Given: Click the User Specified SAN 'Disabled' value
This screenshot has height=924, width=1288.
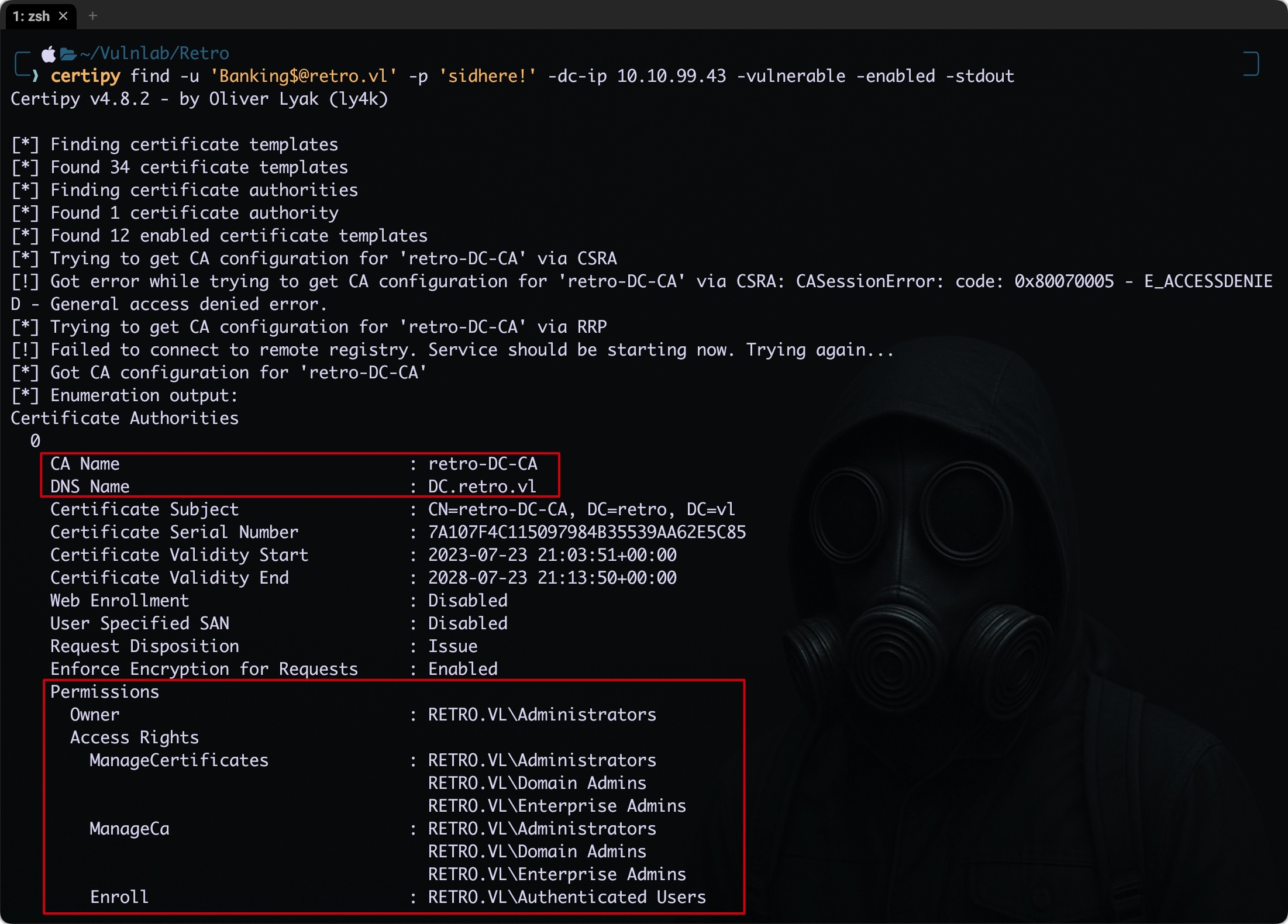Looking at the screenshot, I should pos(468,623).
